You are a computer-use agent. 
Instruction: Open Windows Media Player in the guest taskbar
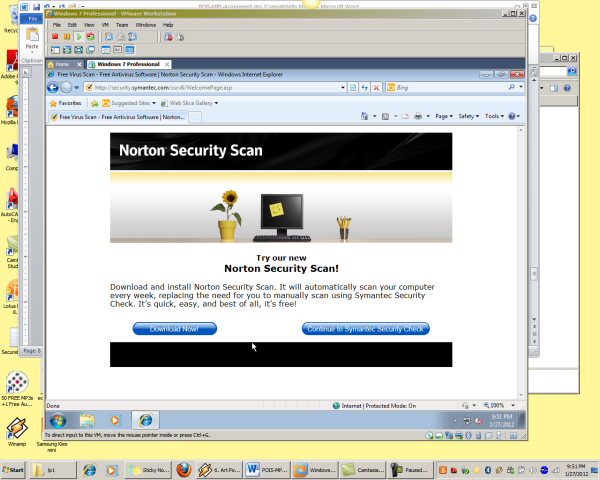coord(116,420)
